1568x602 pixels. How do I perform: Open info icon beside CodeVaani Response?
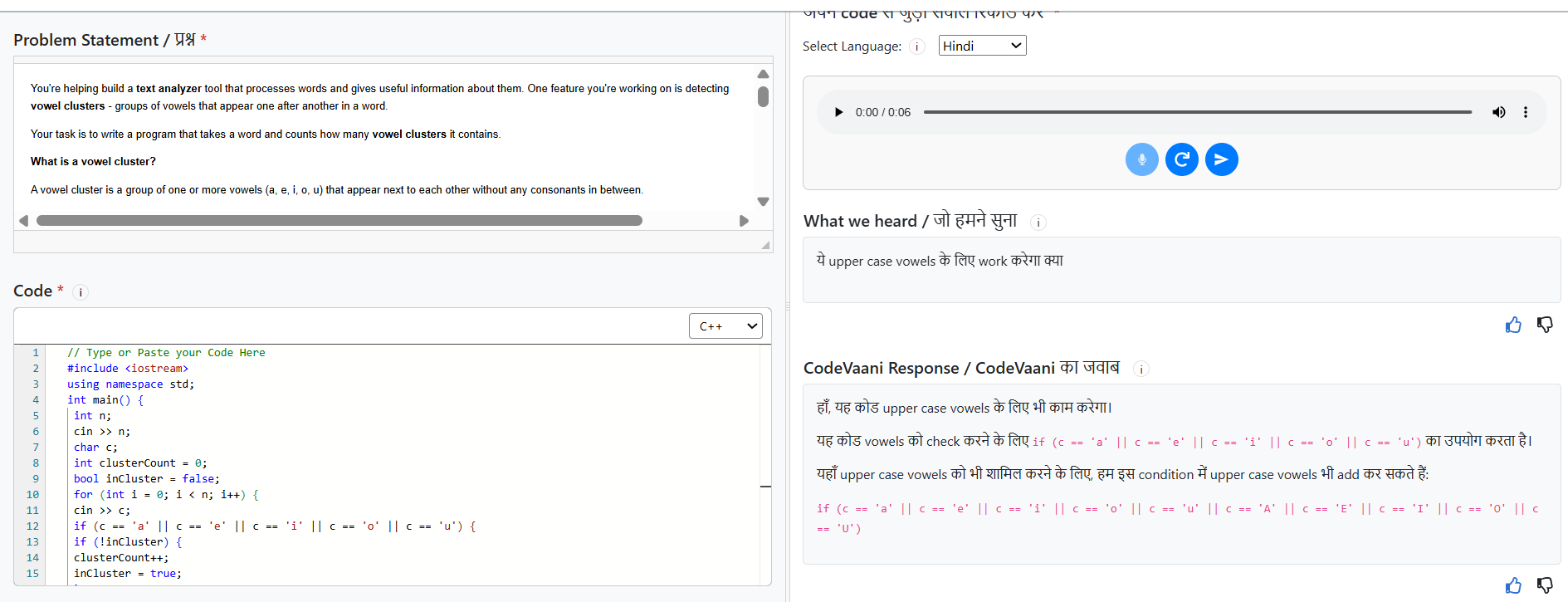pos(1141,370)
